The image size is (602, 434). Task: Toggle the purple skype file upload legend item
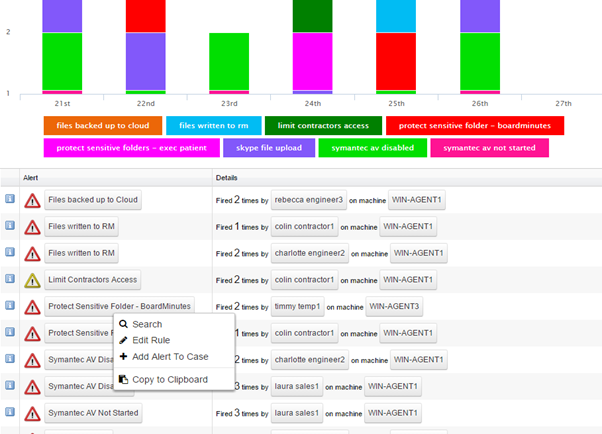267,148
